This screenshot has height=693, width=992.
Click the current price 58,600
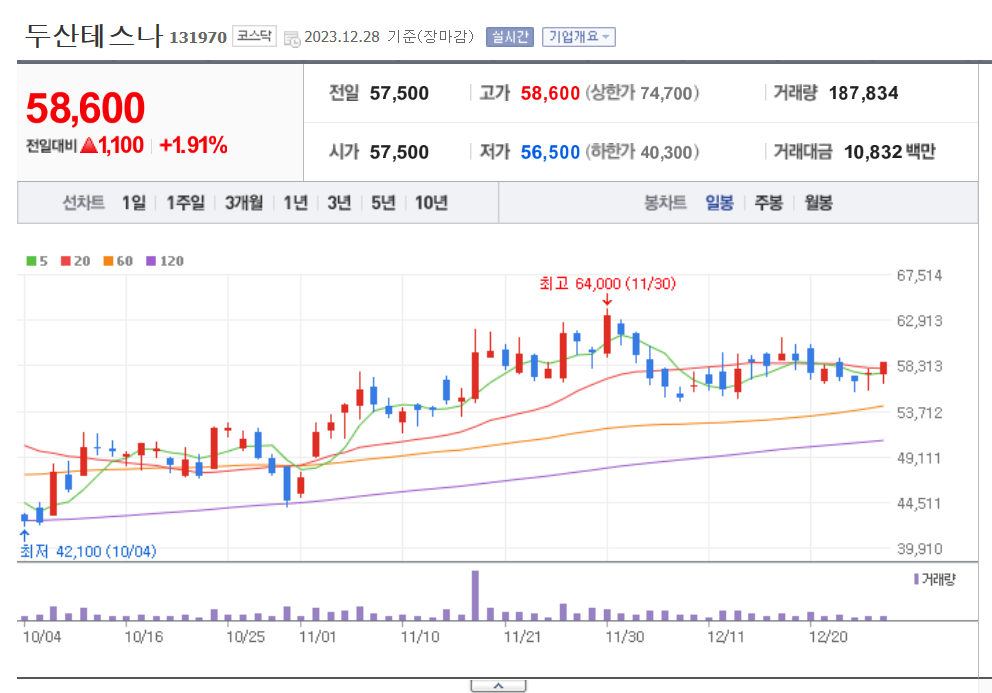tap(85, 108)
